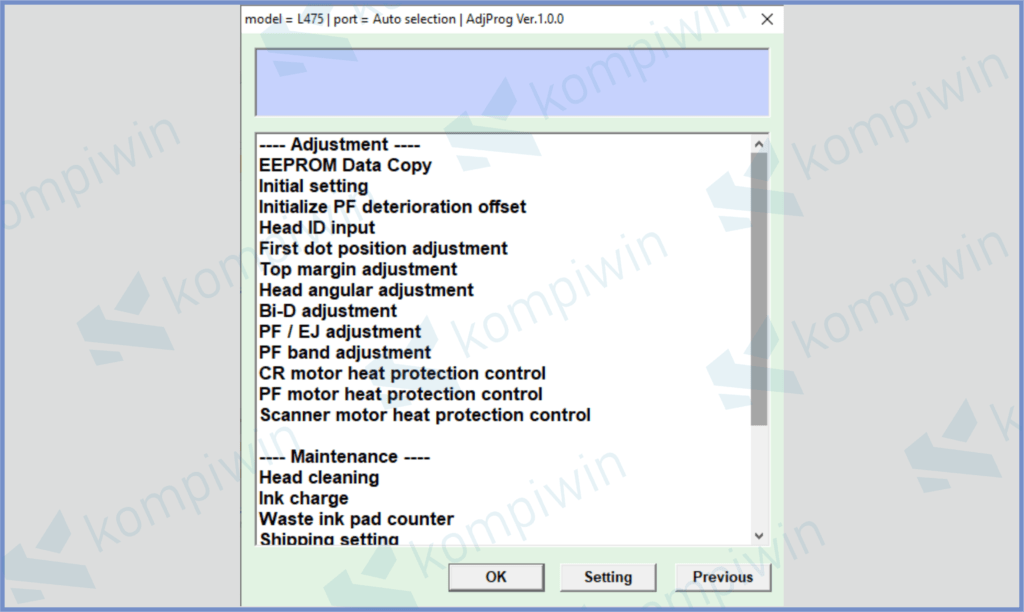Select Head angular adjustment
This screenshot has width=1024, height=612.
click(x=366, y=291)
